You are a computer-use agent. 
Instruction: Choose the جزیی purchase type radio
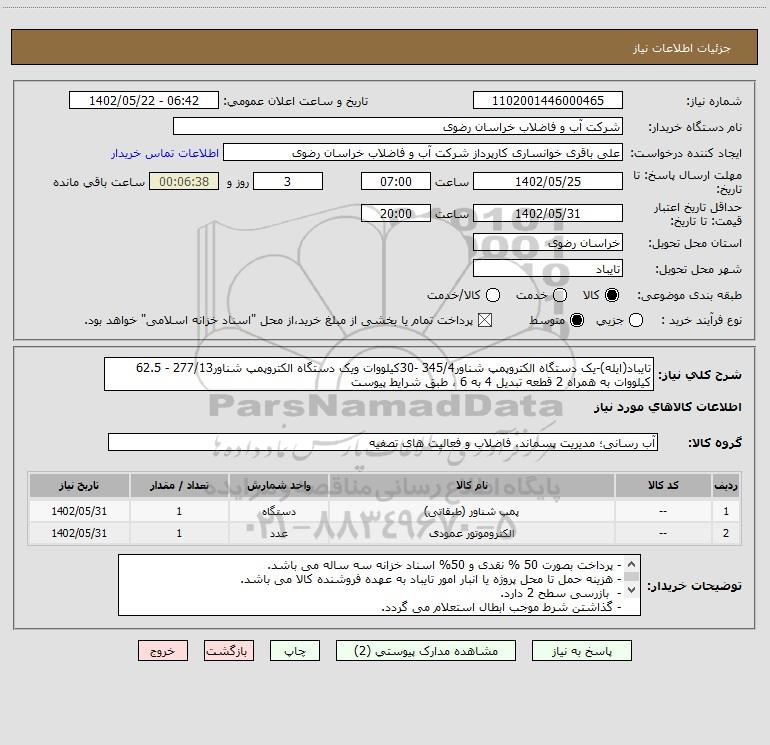click(636, 320)
